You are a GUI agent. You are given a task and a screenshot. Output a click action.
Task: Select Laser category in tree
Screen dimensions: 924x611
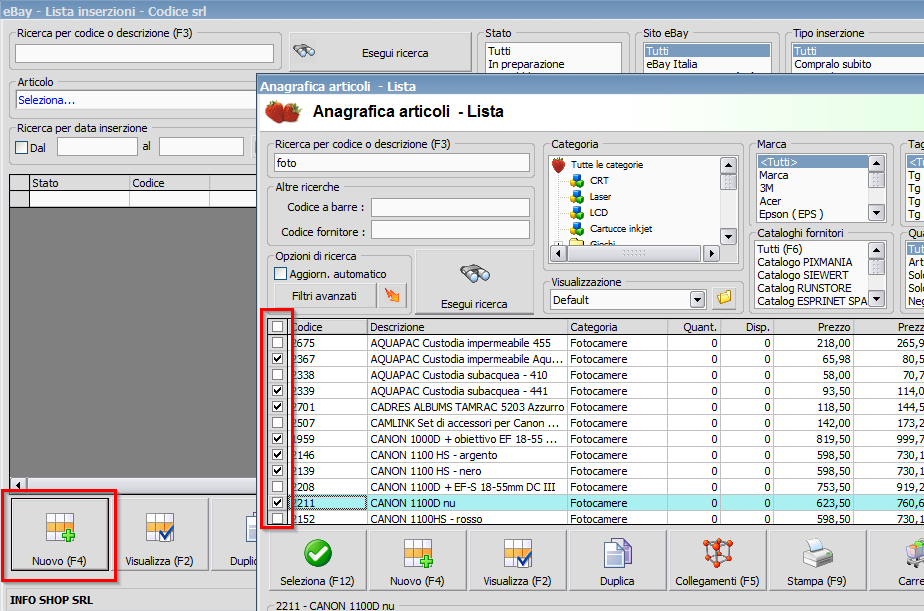[x=600, y=197]
